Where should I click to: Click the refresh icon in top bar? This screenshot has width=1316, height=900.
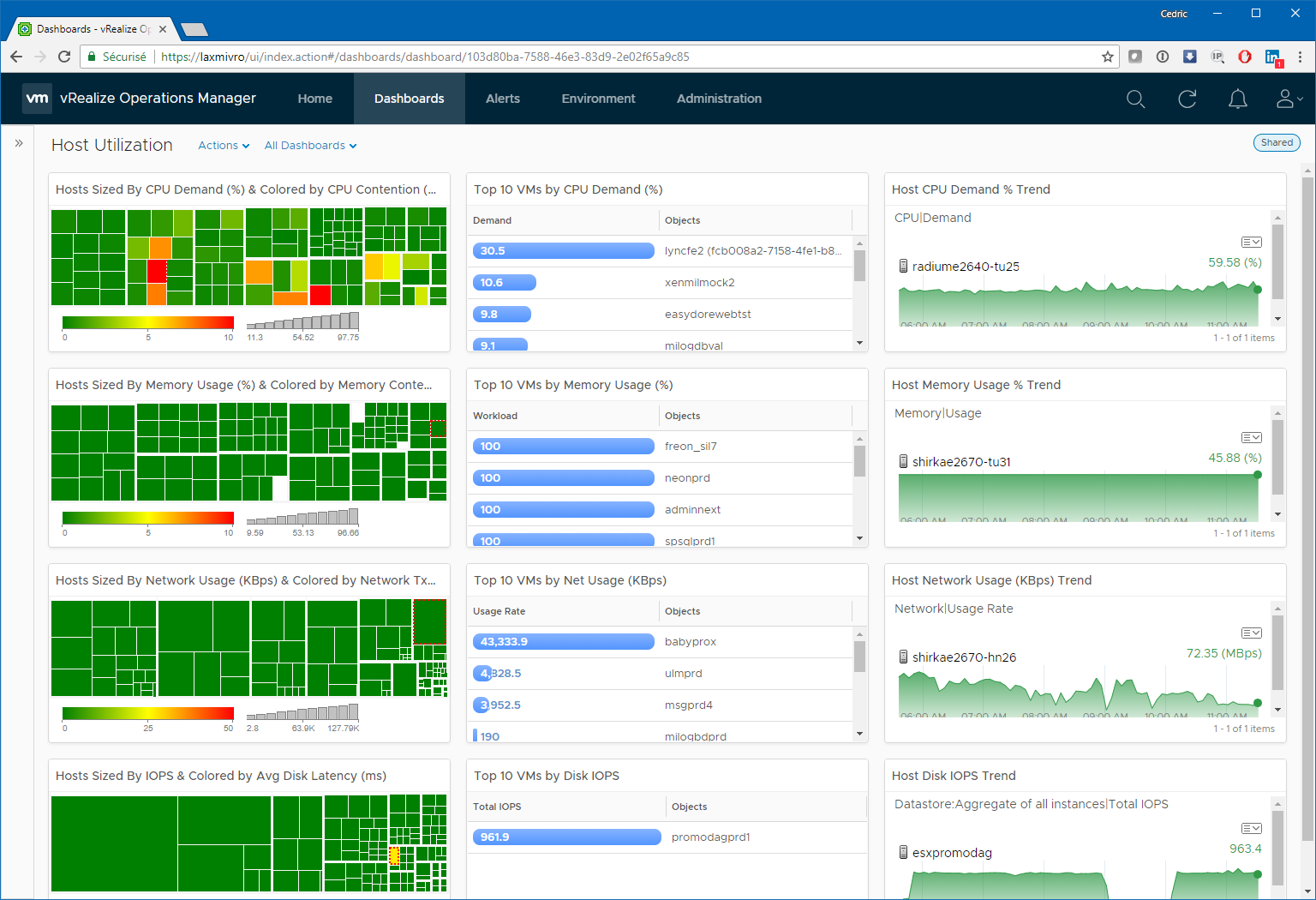(1187, 99)
